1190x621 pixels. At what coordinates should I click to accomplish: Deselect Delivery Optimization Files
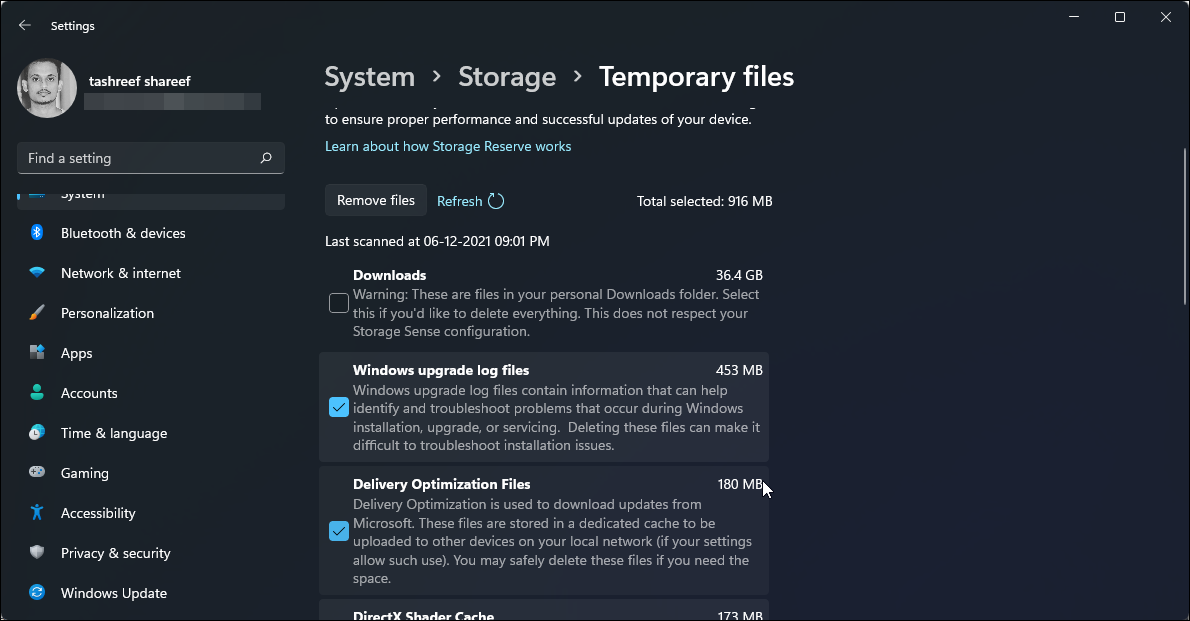(339, 531)
